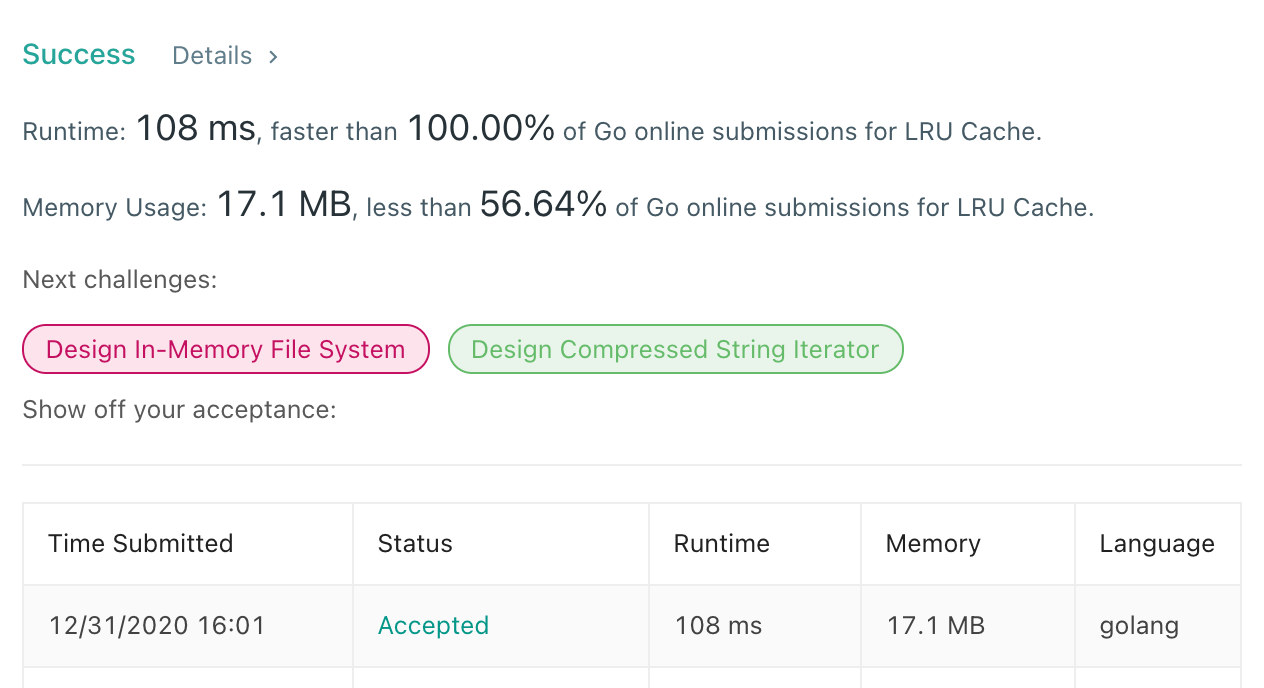
Task: Select the Runtime column header
Action: point(721,543)
